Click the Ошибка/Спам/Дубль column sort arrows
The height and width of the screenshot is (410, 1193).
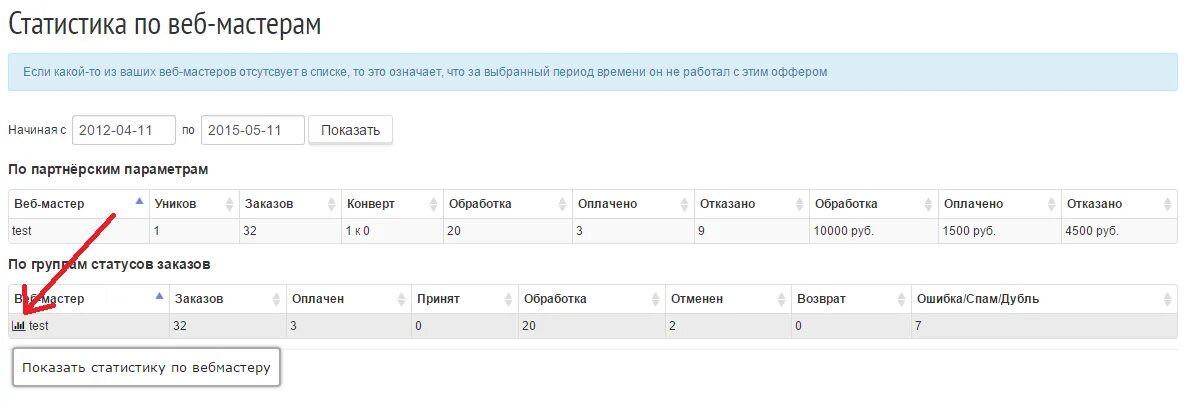tap(1167, 299)
